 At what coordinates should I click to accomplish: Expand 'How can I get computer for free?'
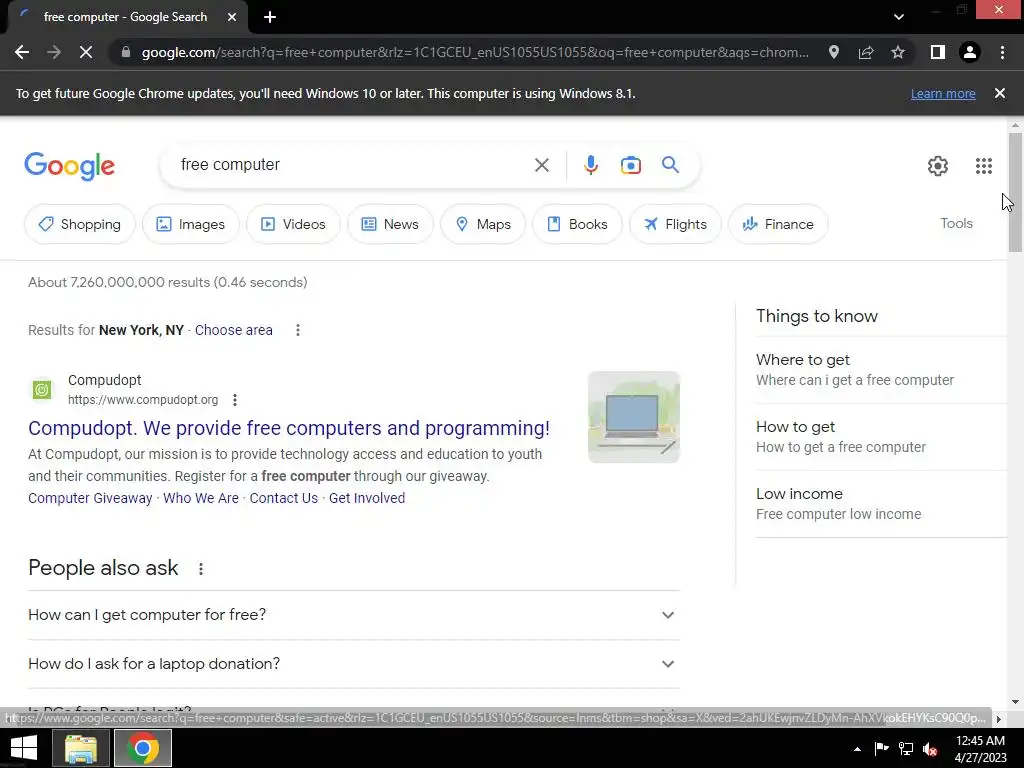tap(354, 615)
